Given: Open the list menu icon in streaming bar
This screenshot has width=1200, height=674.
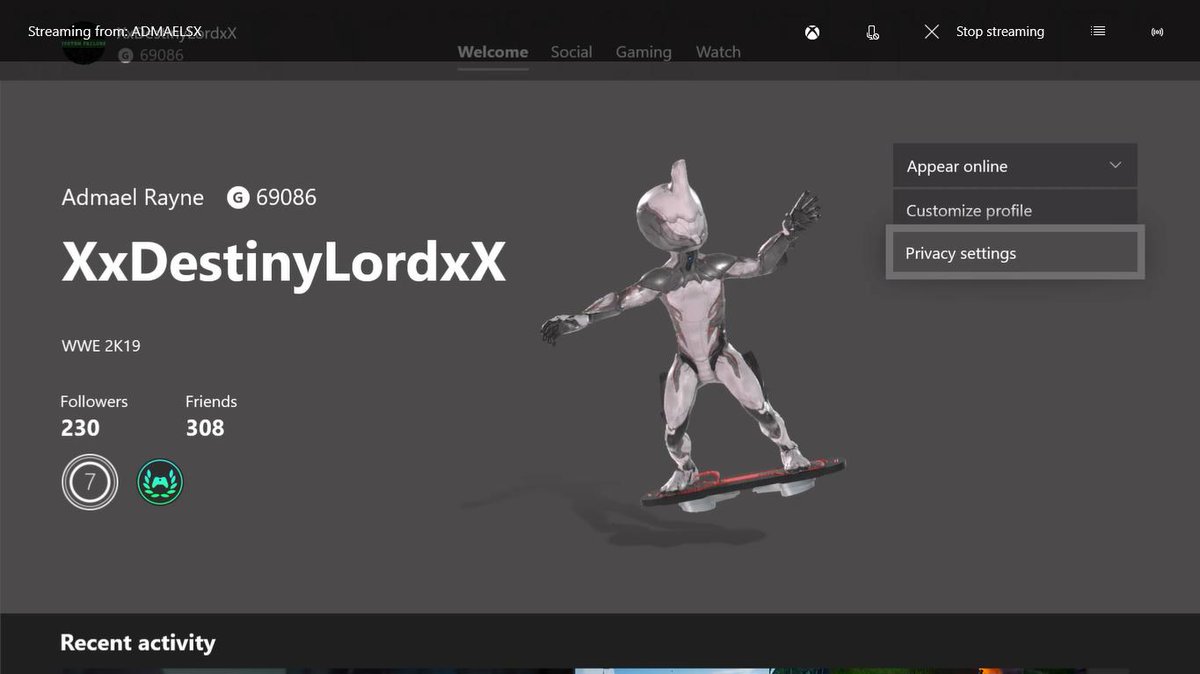Looking at the screenshot, I should pyautogui.click(x=1098, y=32).
